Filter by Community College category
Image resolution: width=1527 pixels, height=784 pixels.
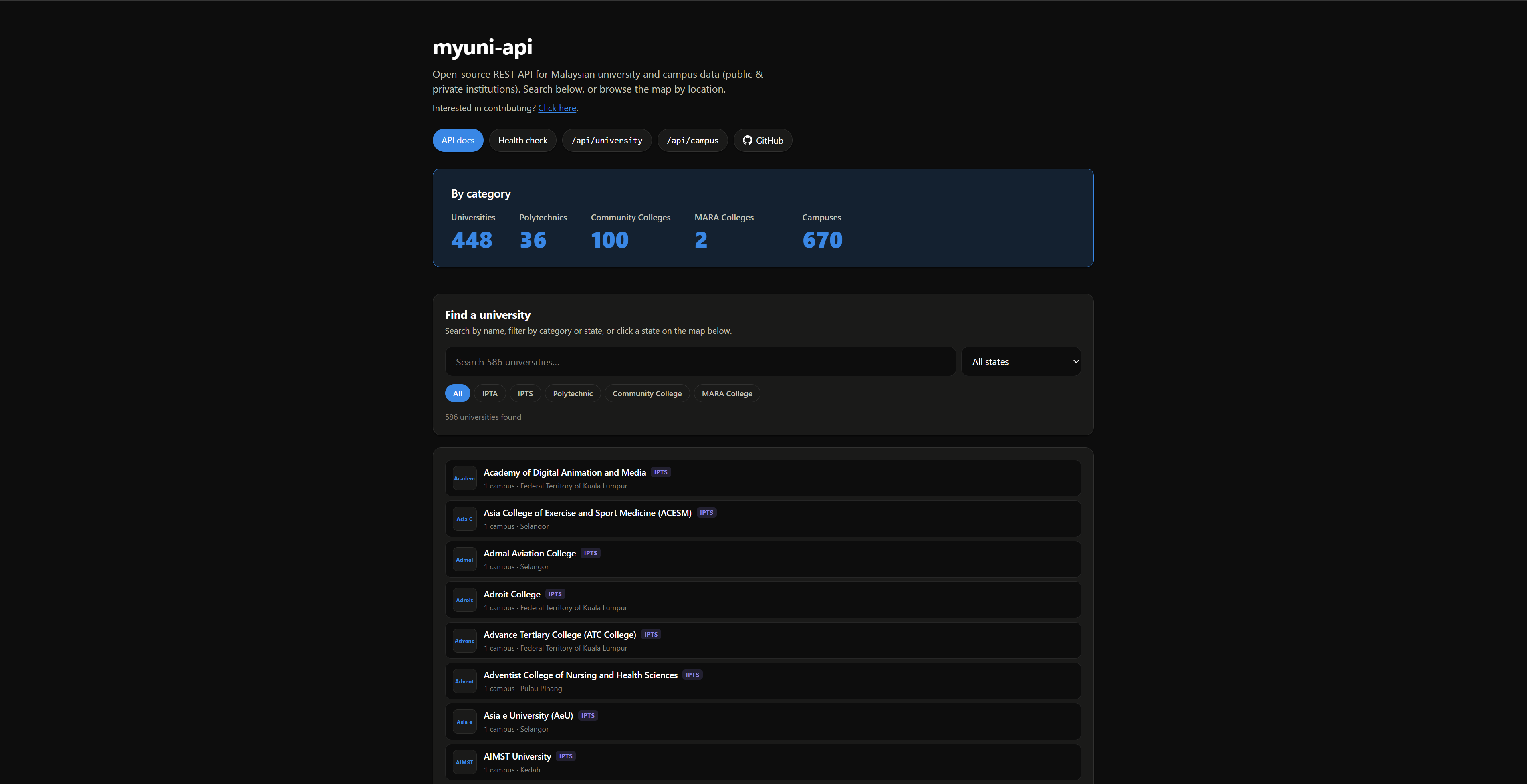click(647, 393)
